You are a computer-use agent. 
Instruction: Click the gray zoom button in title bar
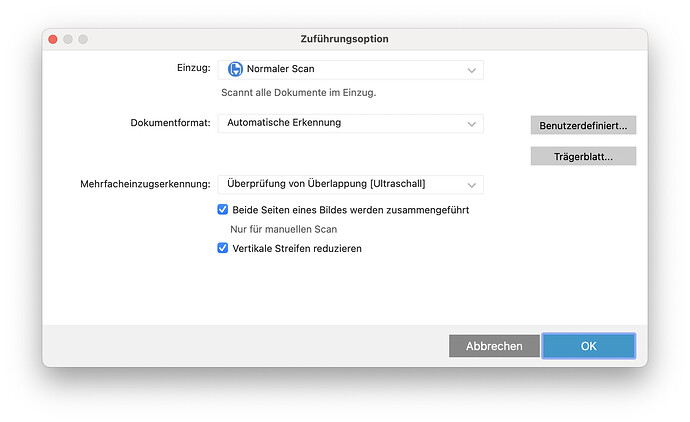click(83, 39)
